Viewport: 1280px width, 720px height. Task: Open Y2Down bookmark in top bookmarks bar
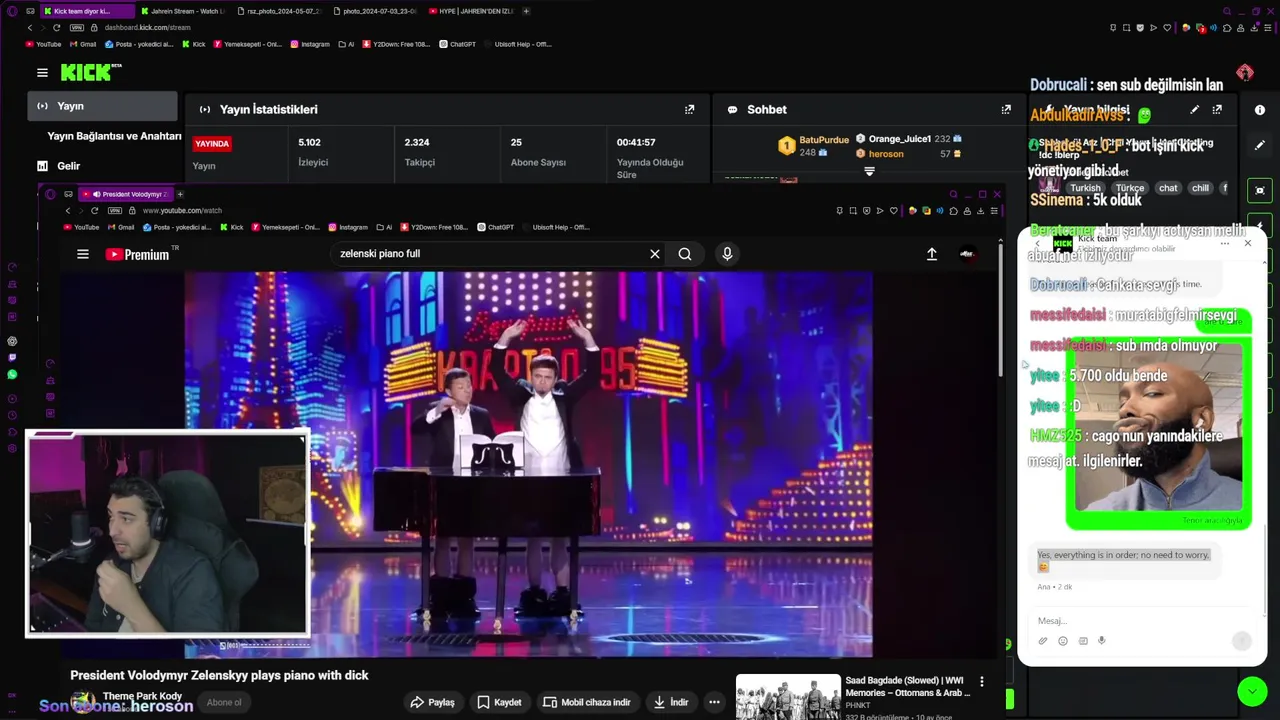396,44
